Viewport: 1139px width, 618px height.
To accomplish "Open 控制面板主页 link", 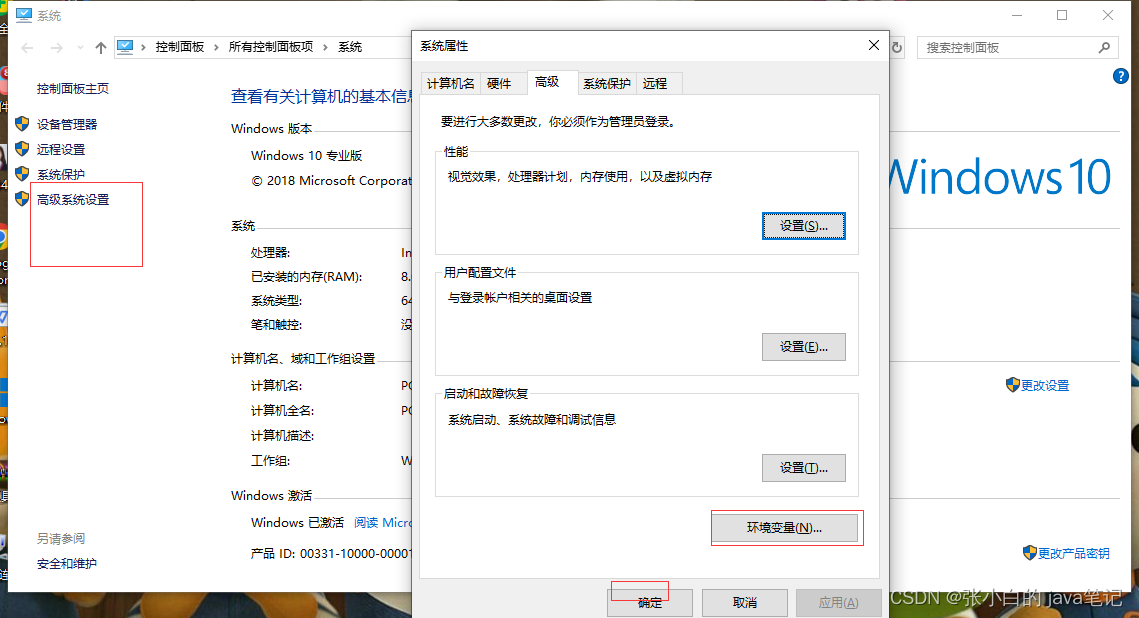I will (73, 89).
